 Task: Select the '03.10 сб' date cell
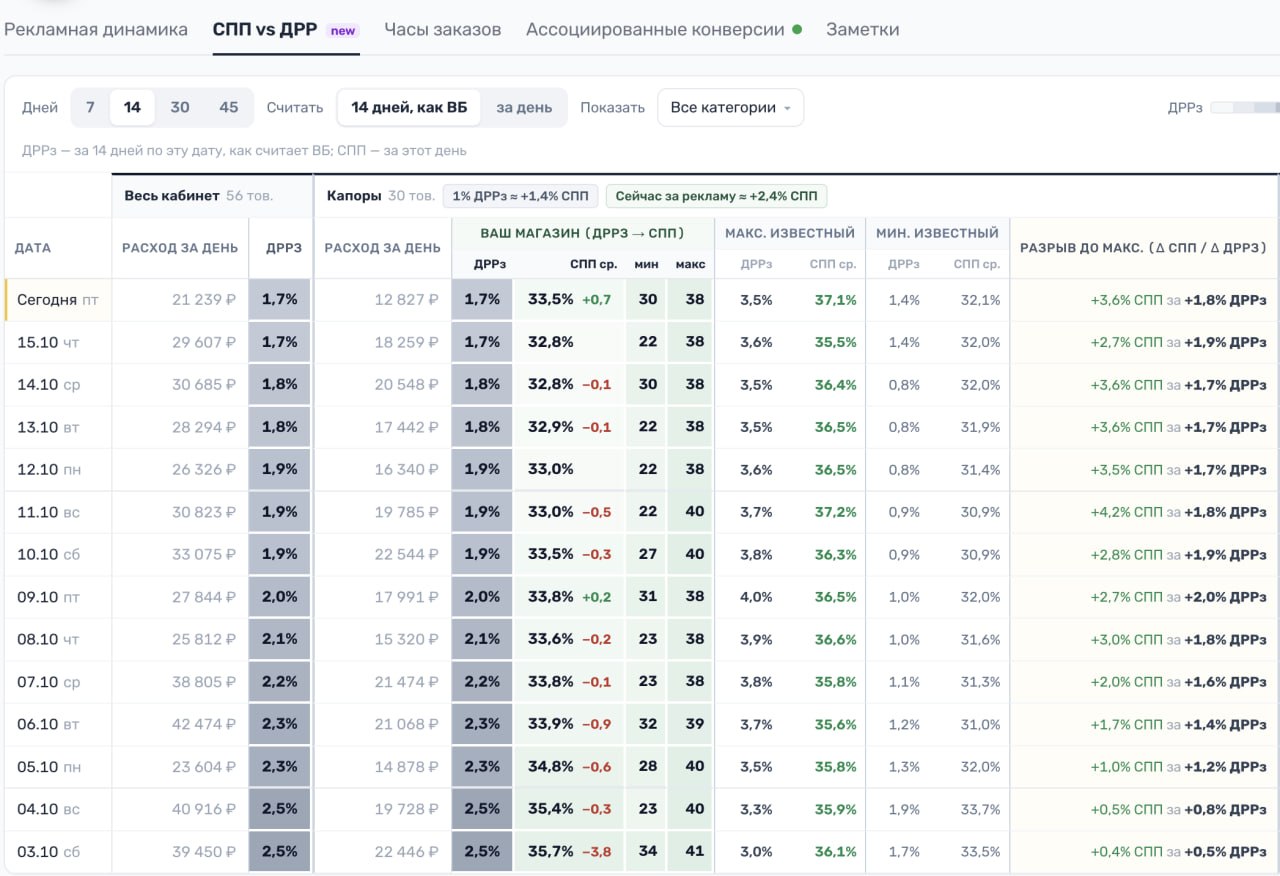point(57,851)
